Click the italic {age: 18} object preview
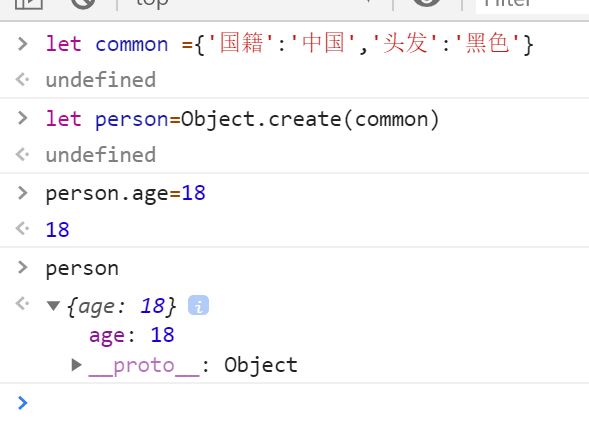The image size is (589, 439). [121, 306]
